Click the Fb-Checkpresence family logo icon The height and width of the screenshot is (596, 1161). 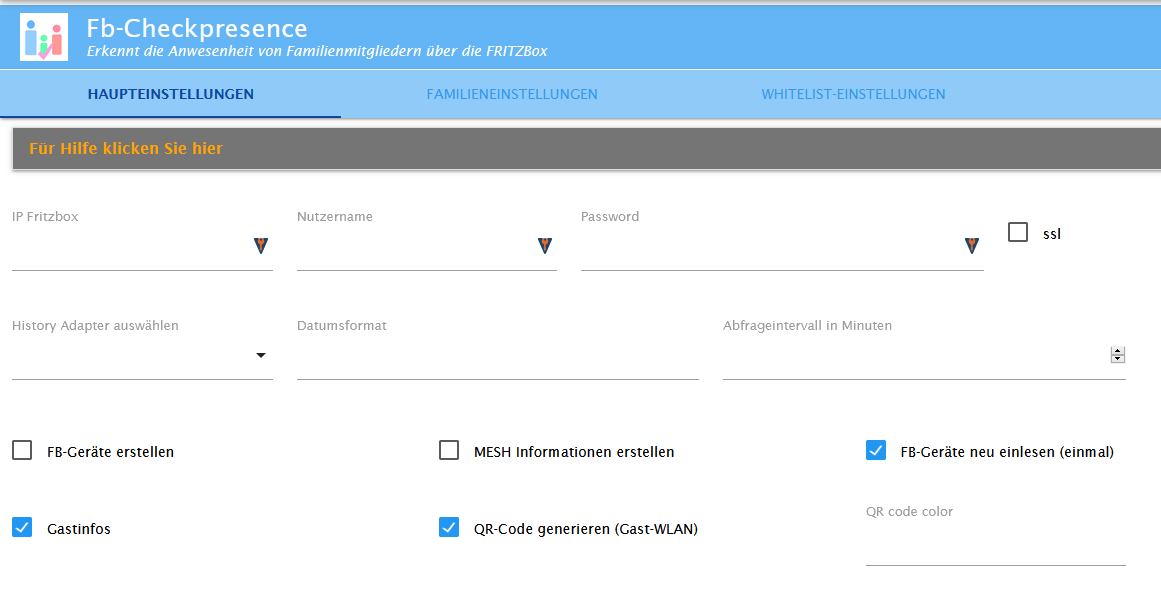point(44,37)
